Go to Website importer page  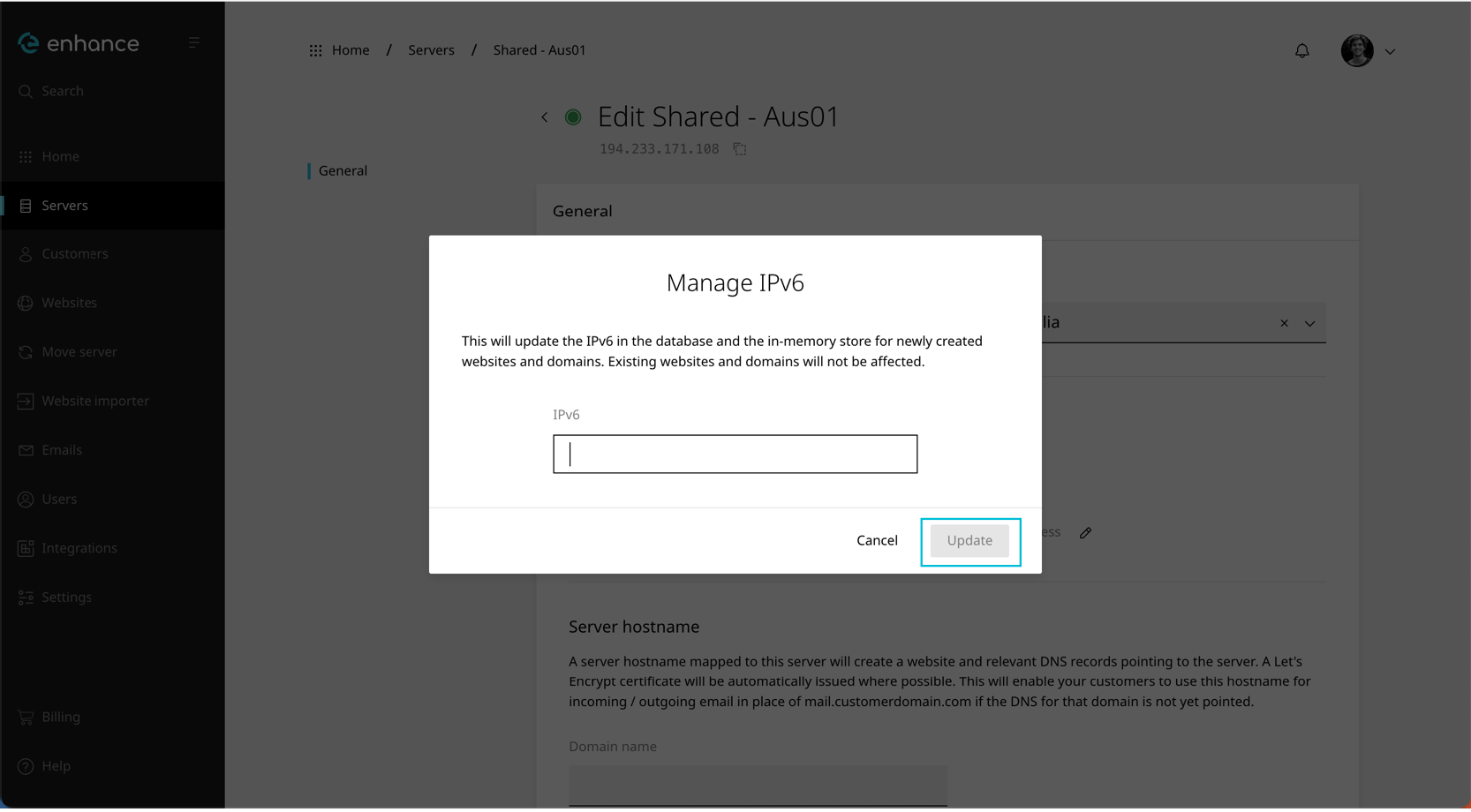pyautogui.click(x=95, y=401)
